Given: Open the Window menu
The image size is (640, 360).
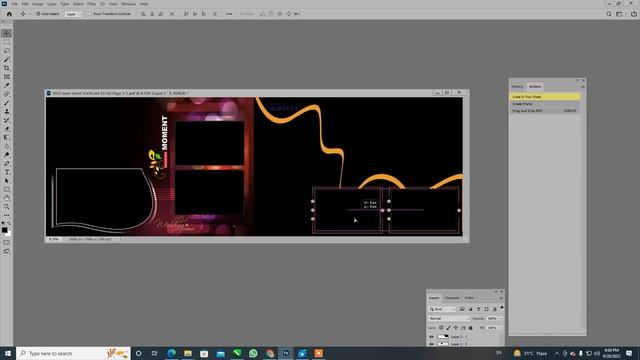Looking at the screenshot, I should [128, 4].
